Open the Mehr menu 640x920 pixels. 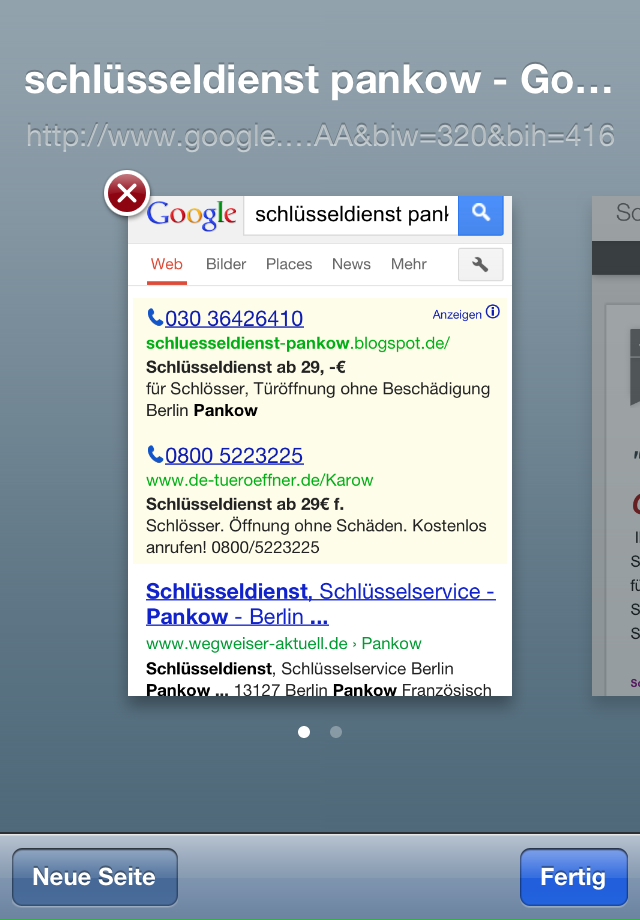click(x=409, y=264)
